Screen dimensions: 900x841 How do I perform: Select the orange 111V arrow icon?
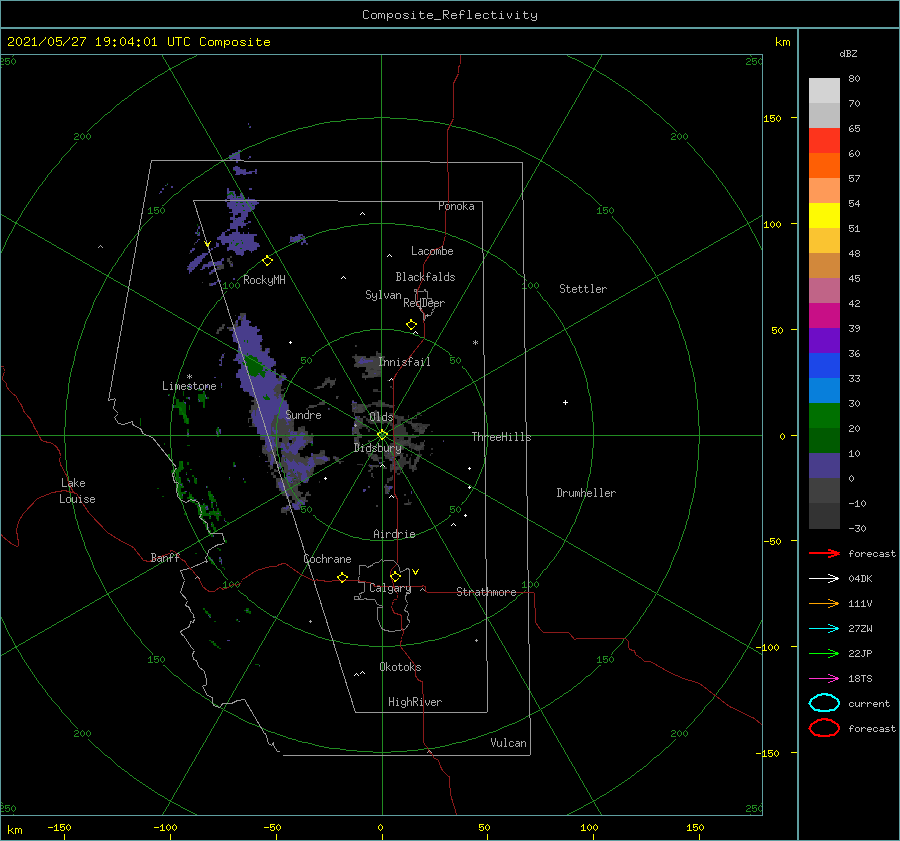[x=824, y=603]
